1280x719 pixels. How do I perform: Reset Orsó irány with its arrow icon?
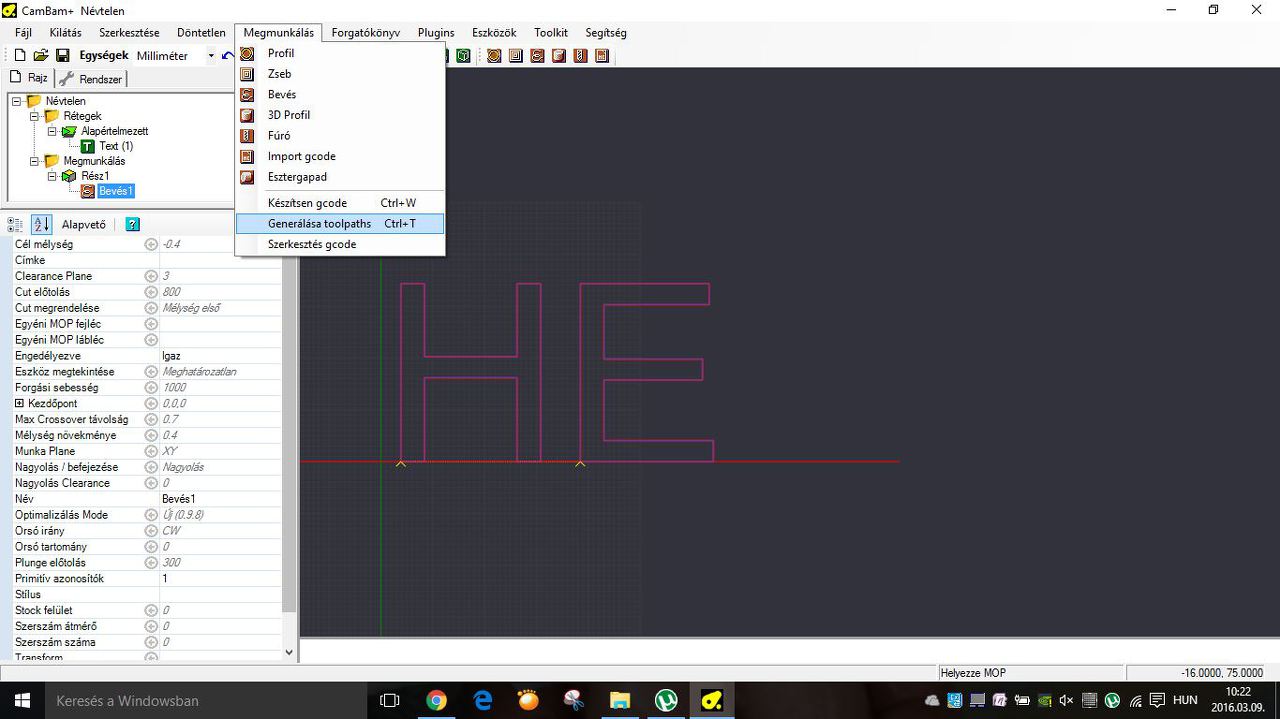pos(151,530)
